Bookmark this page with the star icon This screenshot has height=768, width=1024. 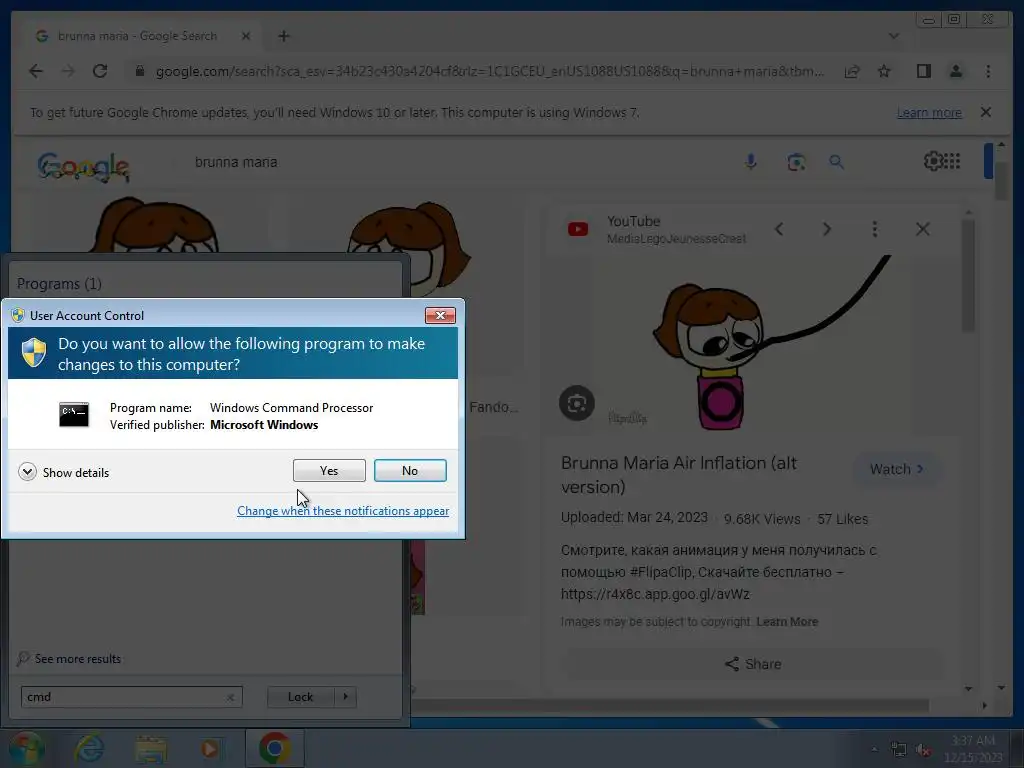click(884, 71)
